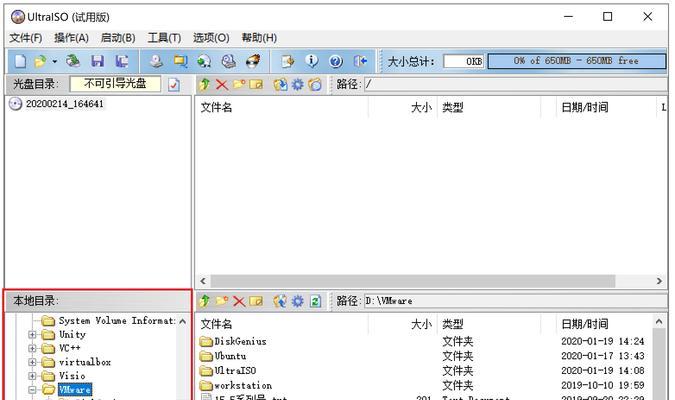Open the 启动(B) menu
The height and width of the screenshot is (400, 675).
118,38
